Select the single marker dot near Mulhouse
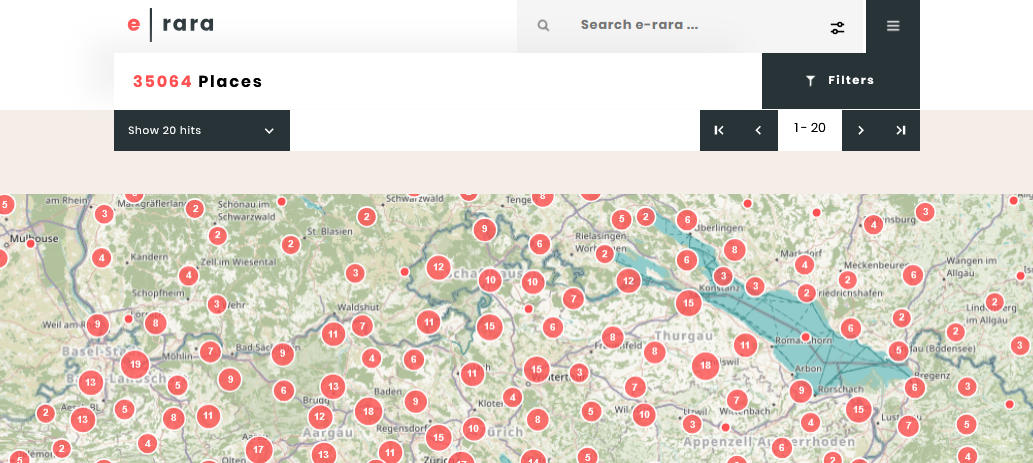 pos(30,244)
